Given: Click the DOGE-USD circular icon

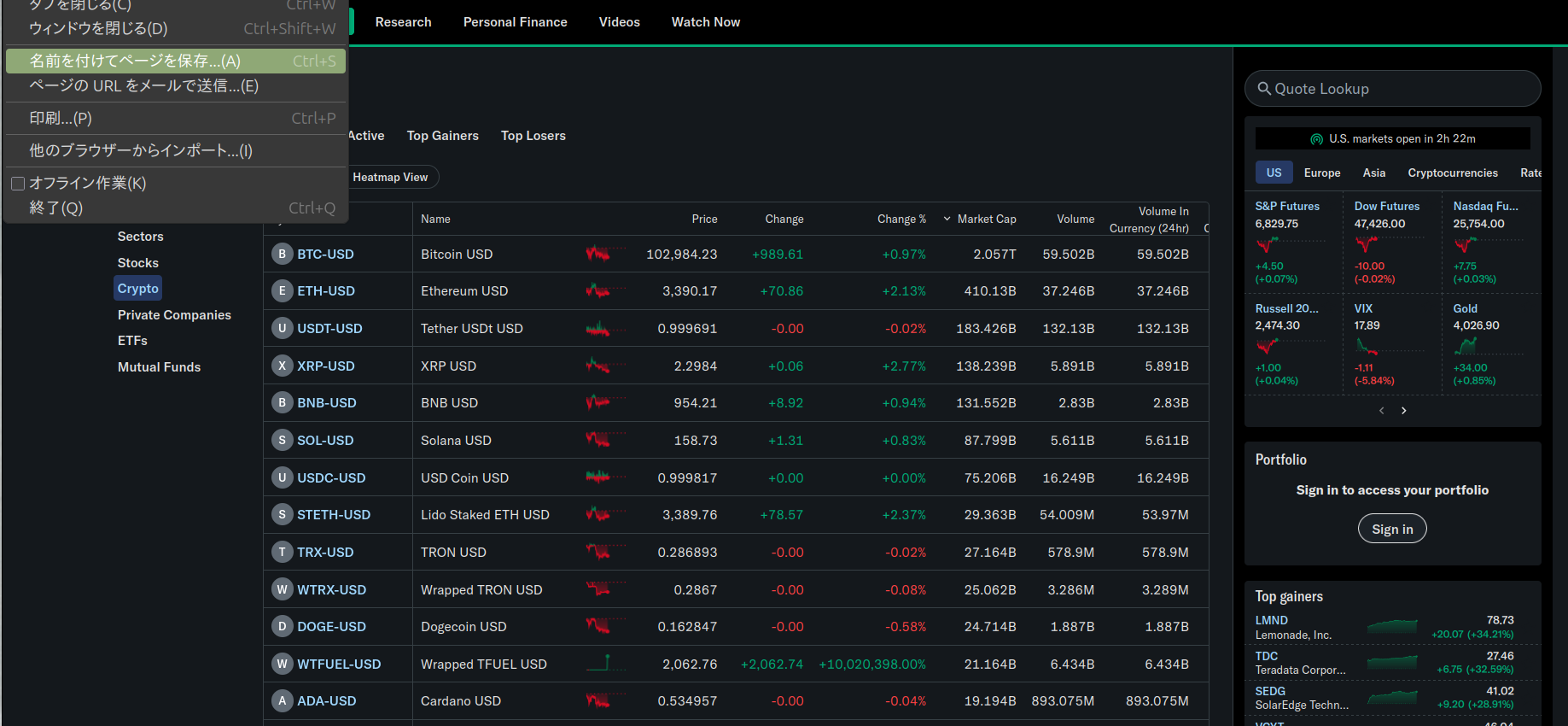Looking at the screenshot, I should 282,627.
